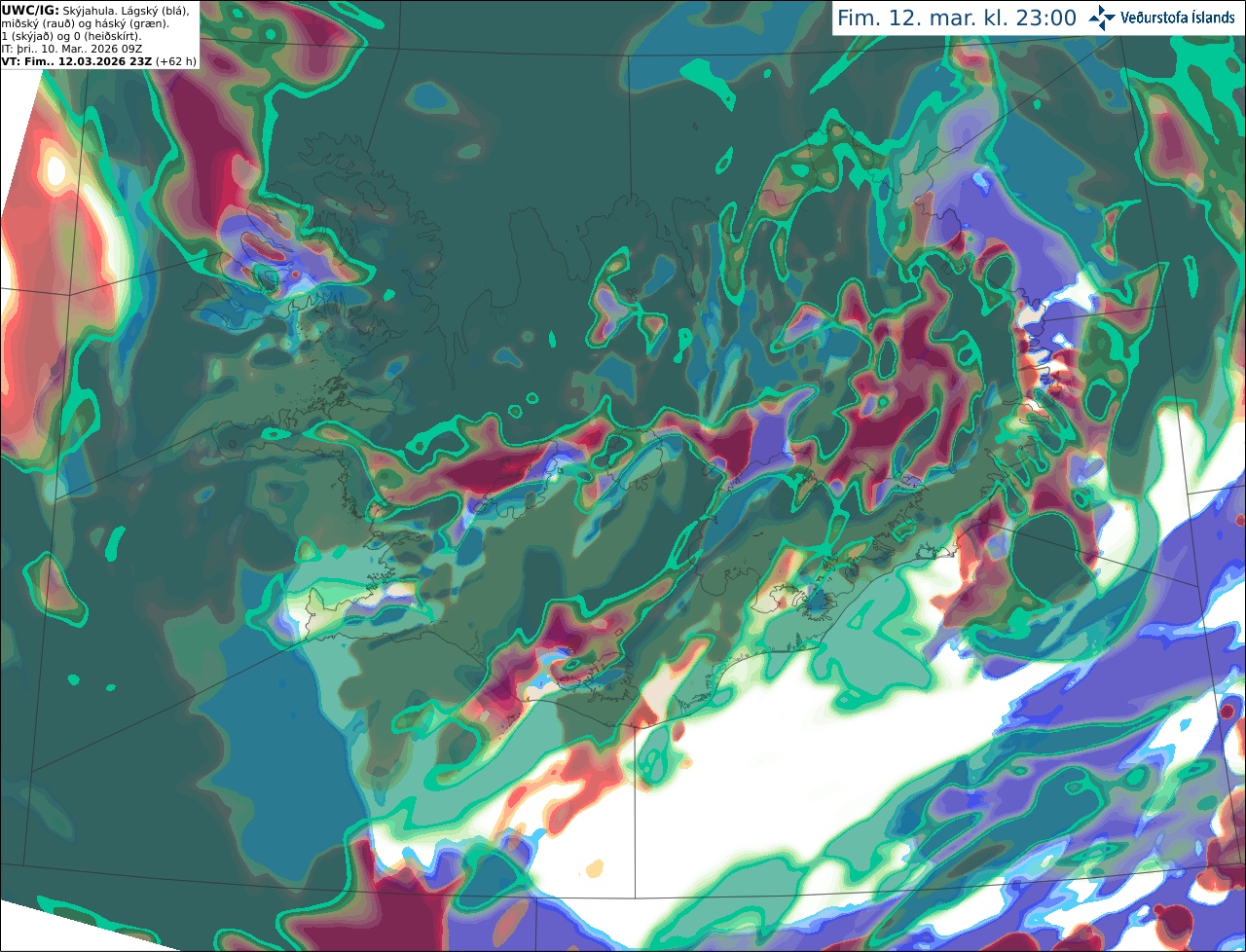The width and height of the screenshot is (1246, 952).
Task: Click the 'Veðurstofa Íslands' name text
Action: [1178, 18]
